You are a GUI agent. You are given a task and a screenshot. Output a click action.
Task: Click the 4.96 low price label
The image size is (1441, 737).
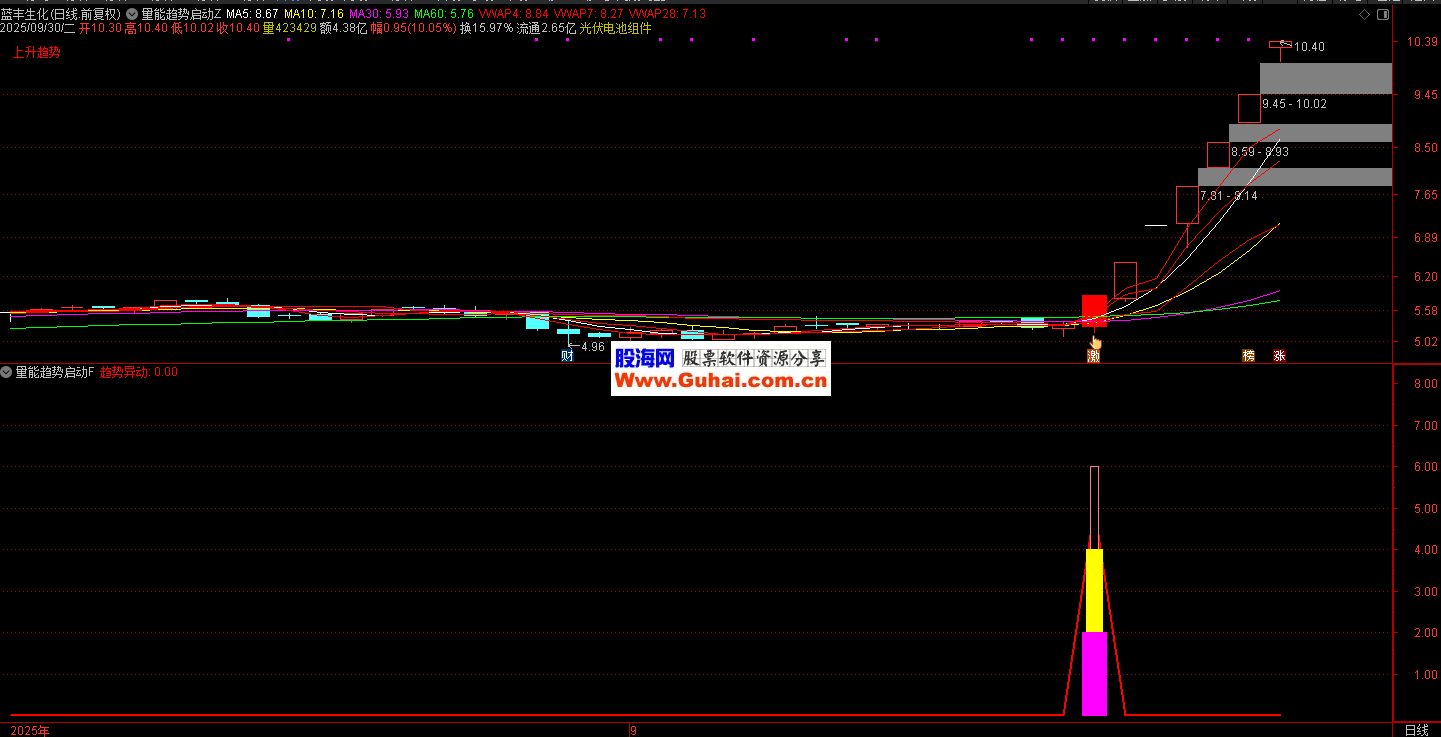pyautogui.click(x=592, y=347)
